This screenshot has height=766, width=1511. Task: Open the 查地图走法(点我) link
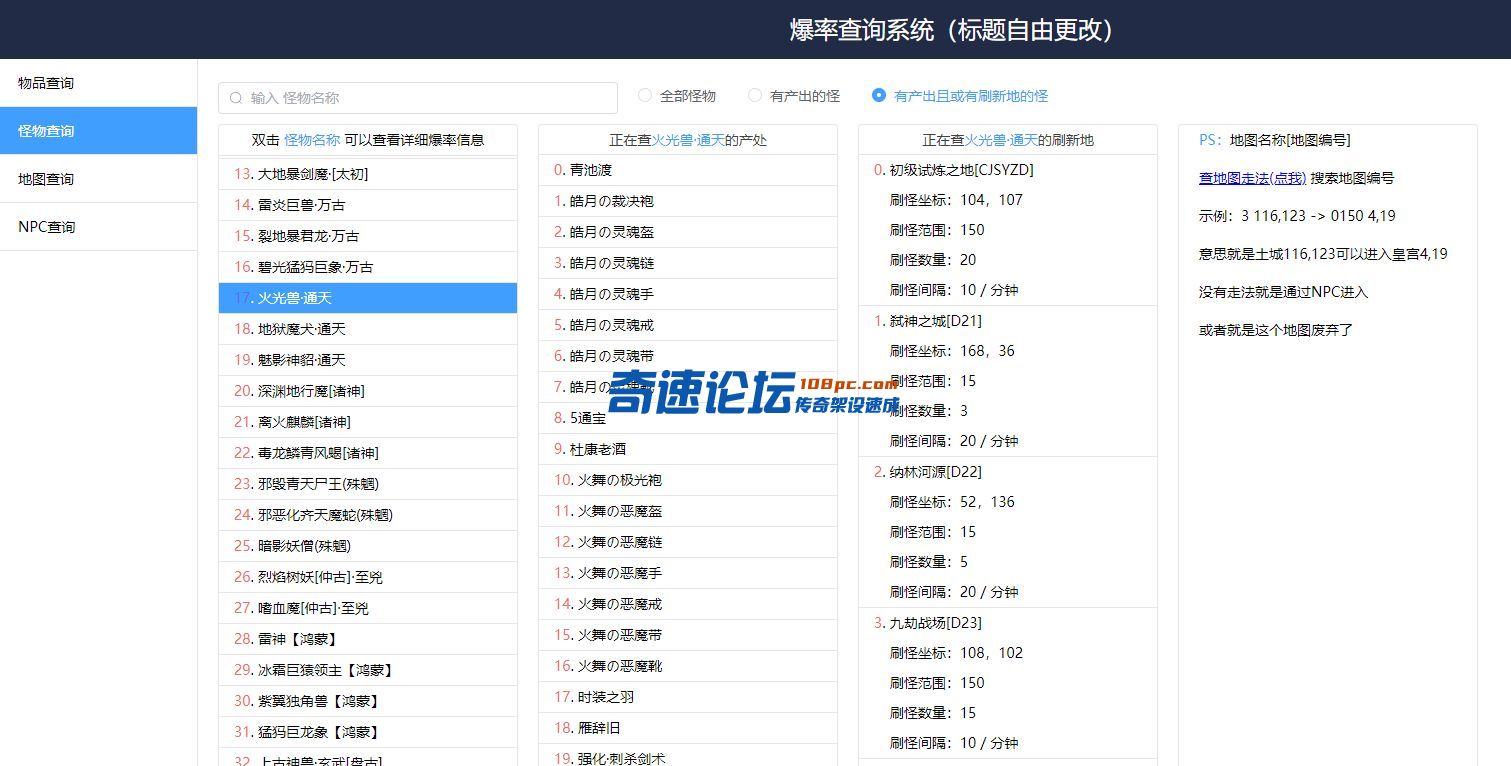pyautogui.click(x=1252, y=178)
